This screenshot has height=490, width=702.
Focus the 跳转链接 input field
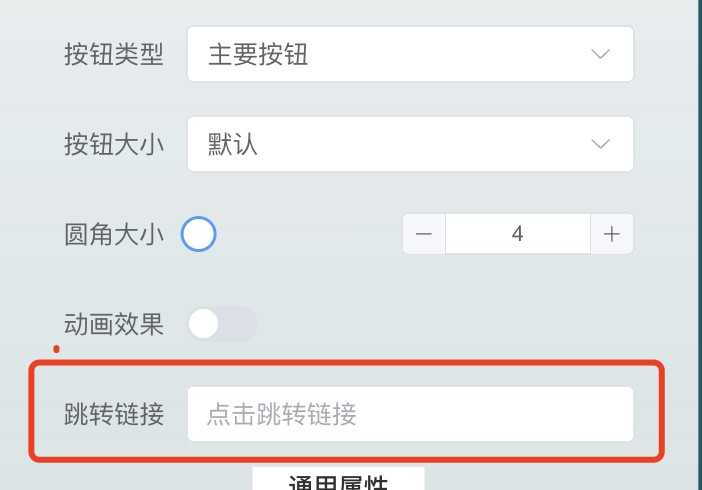(x=410, y=414)
